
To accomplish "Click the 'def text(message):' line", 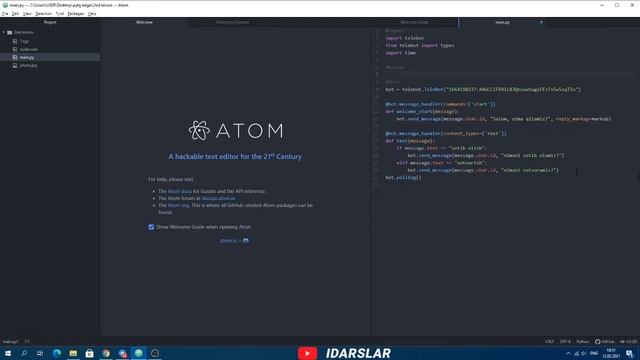I will (x=410, y=141).
